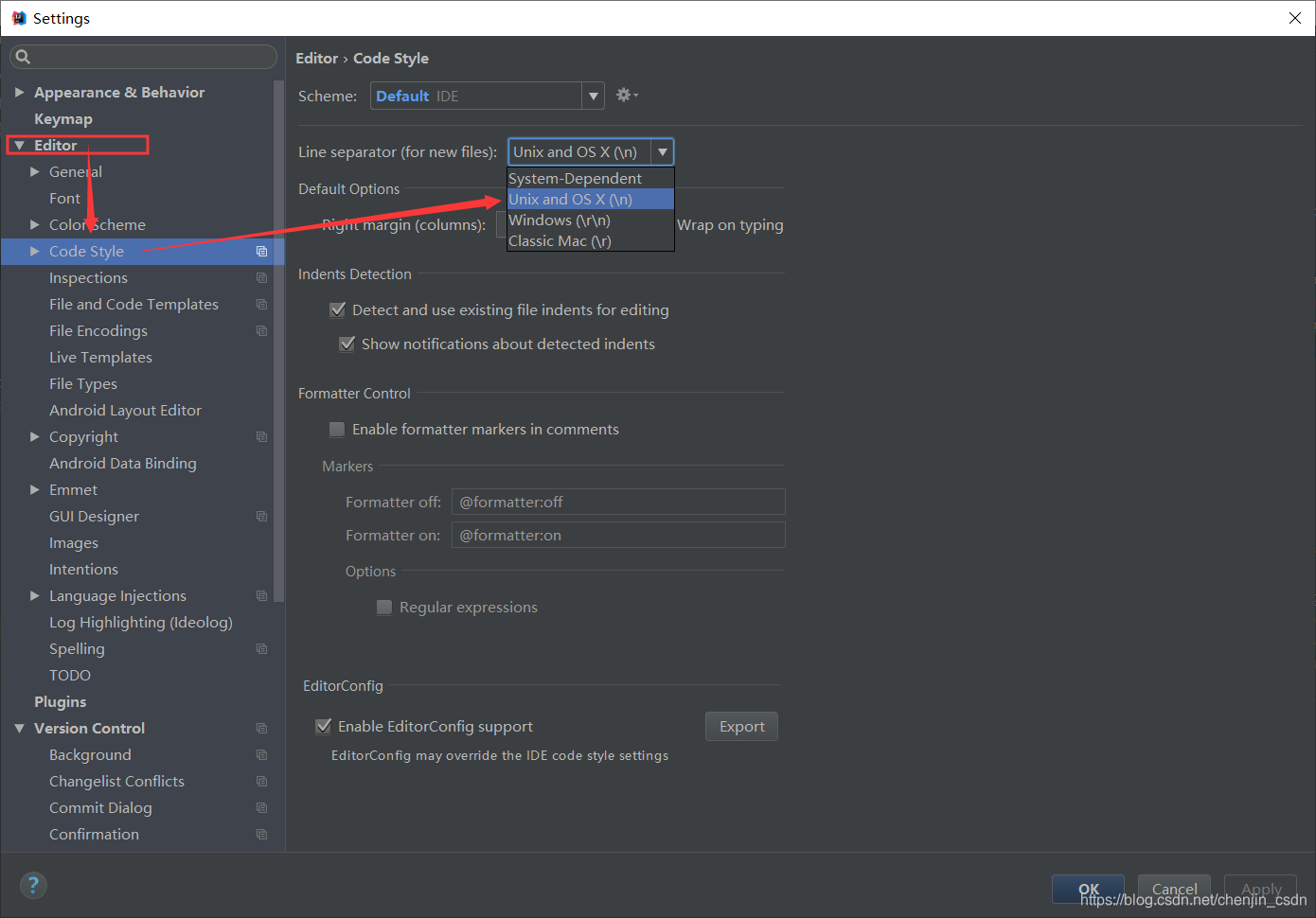Click project-level icon beside Code Style

click(x=262, y=251)
